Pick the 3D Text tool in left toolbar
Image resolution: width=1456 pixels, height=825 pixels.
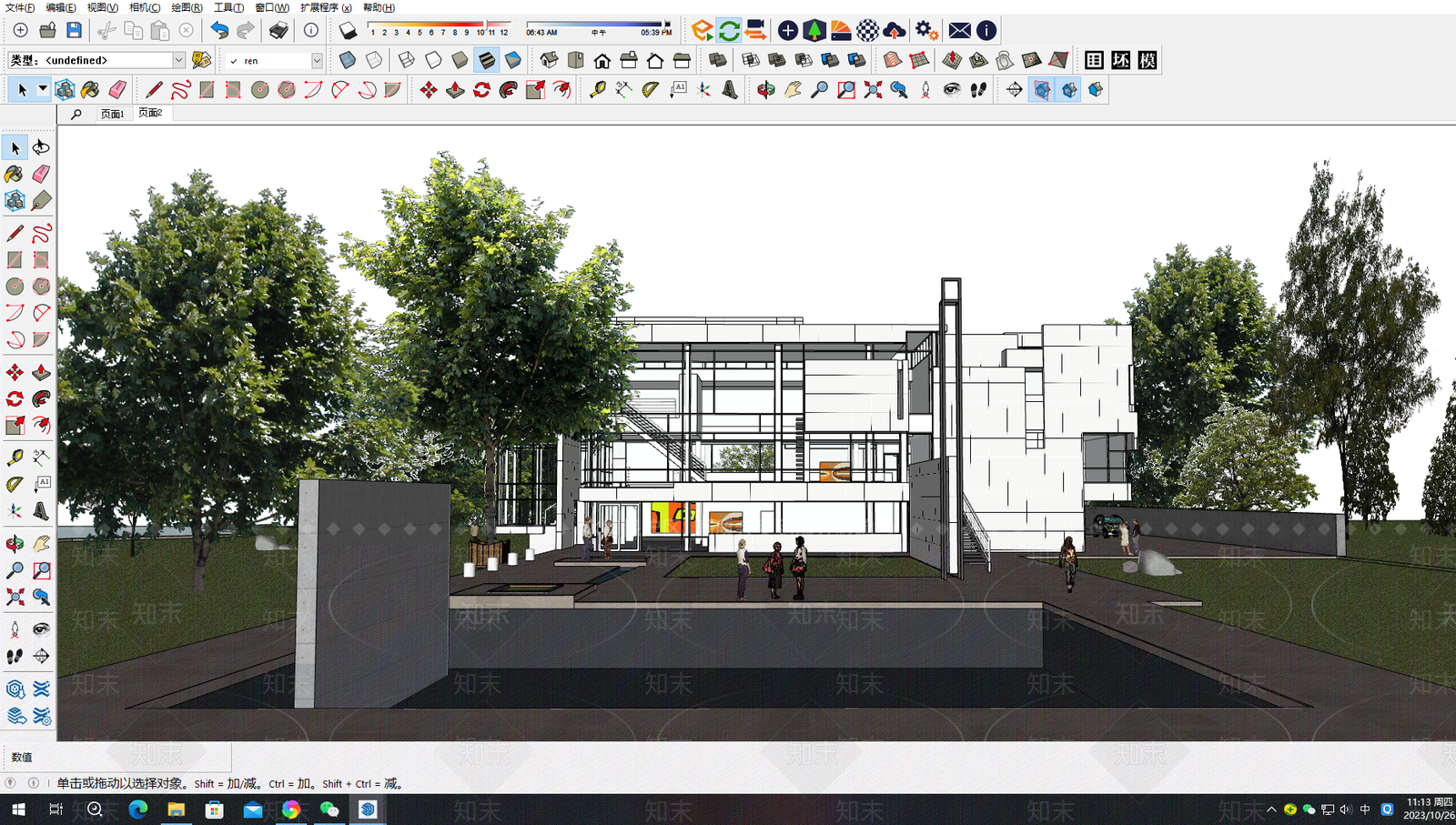click(41, 510)
